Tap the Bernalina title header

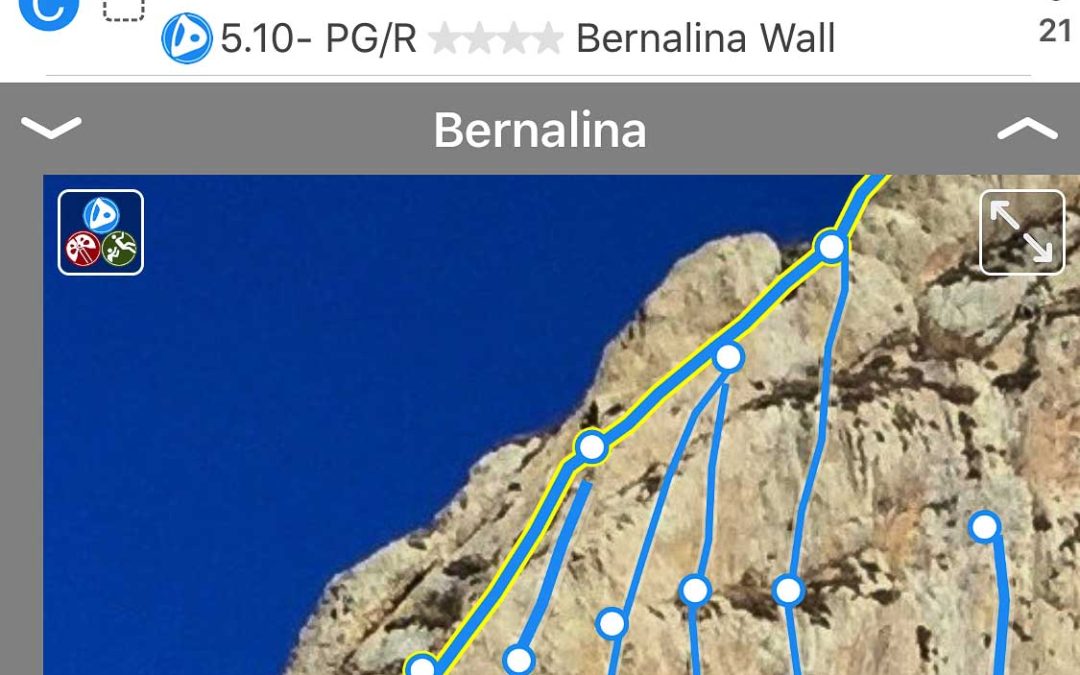tap(540, 129)
